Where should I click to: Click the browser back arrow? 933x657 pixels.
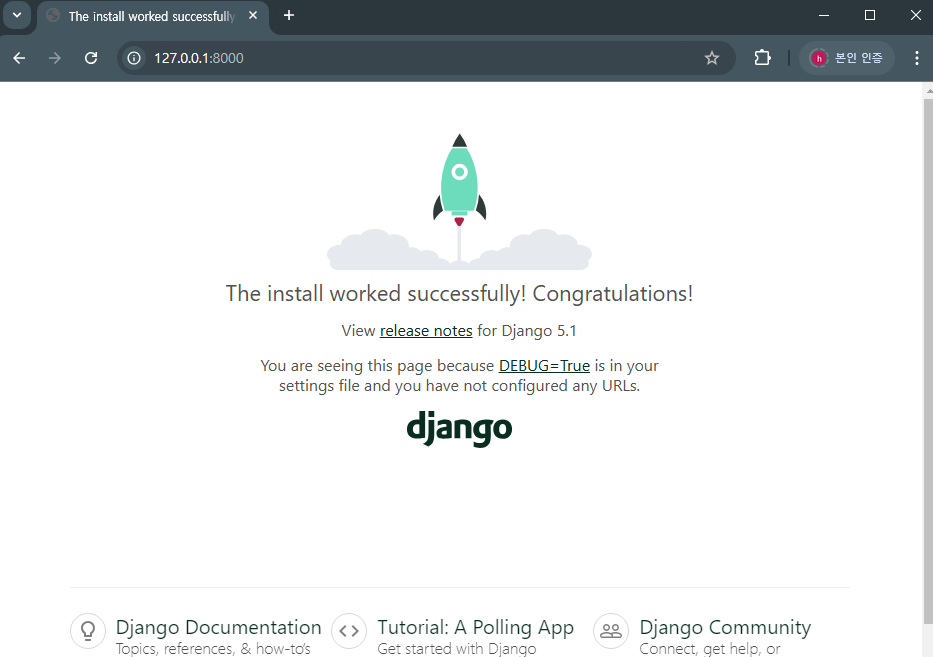click(x=19, y=58)
